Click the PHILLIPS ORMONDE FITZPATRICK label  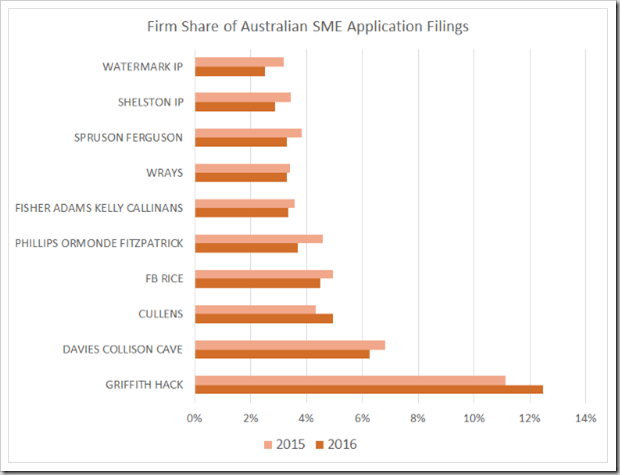pos(99,243)
